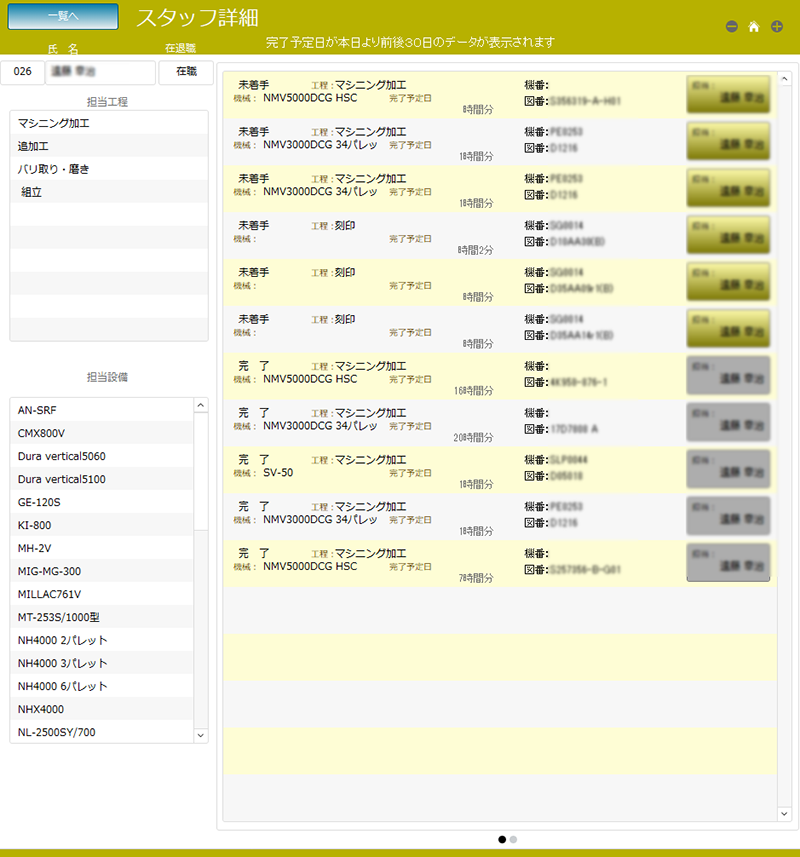Image resolution: width=800 pixels, height=857 pixels.
Task: Click the staff number field 026
Action: [23, 72]
